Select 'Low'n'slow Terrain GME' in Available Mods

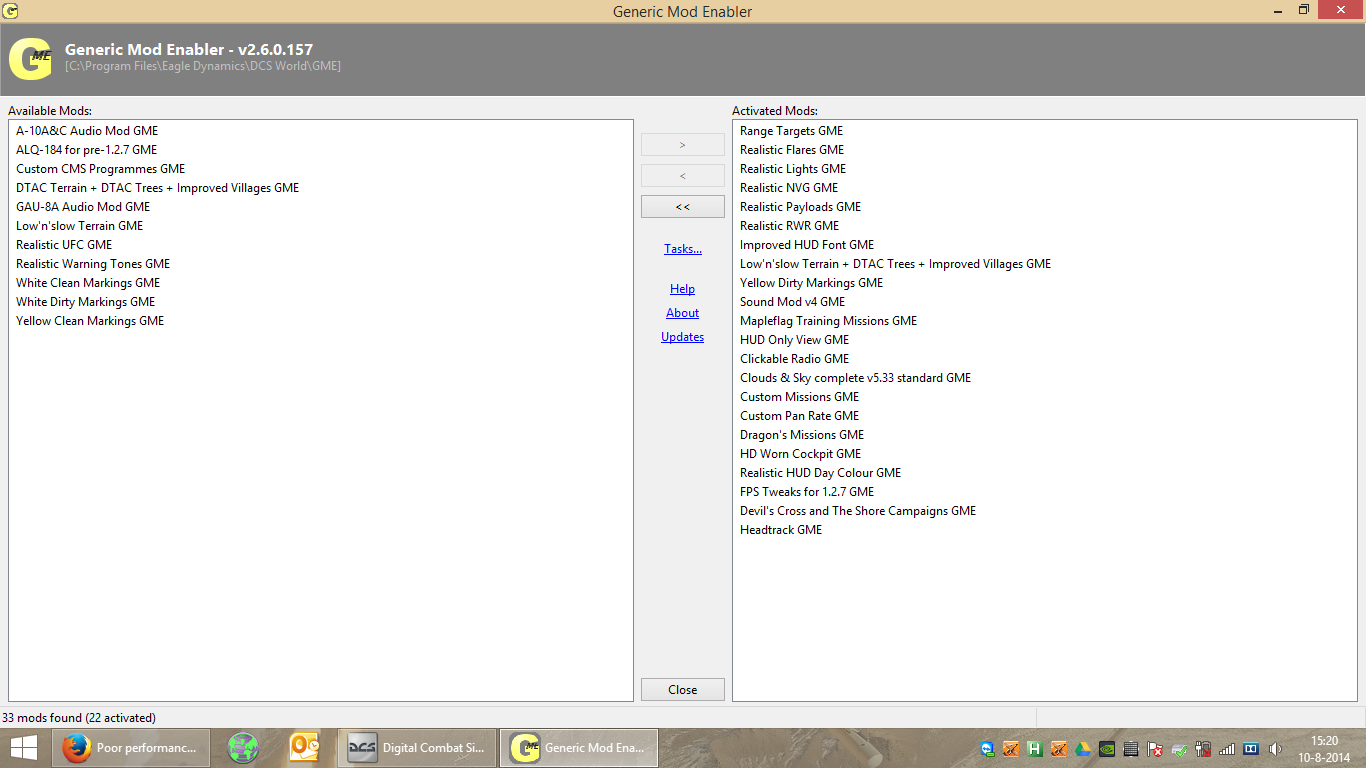pos(79,226)
